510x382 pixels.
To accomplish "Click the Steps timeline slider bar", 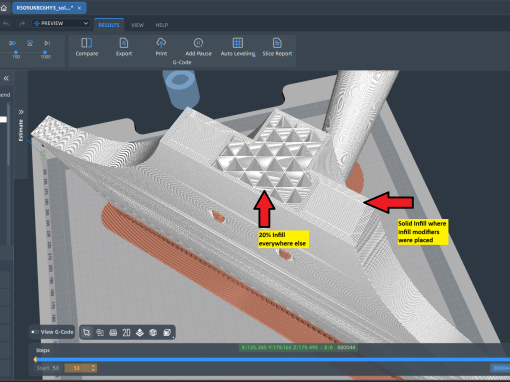I will click(x=273, y=359).
